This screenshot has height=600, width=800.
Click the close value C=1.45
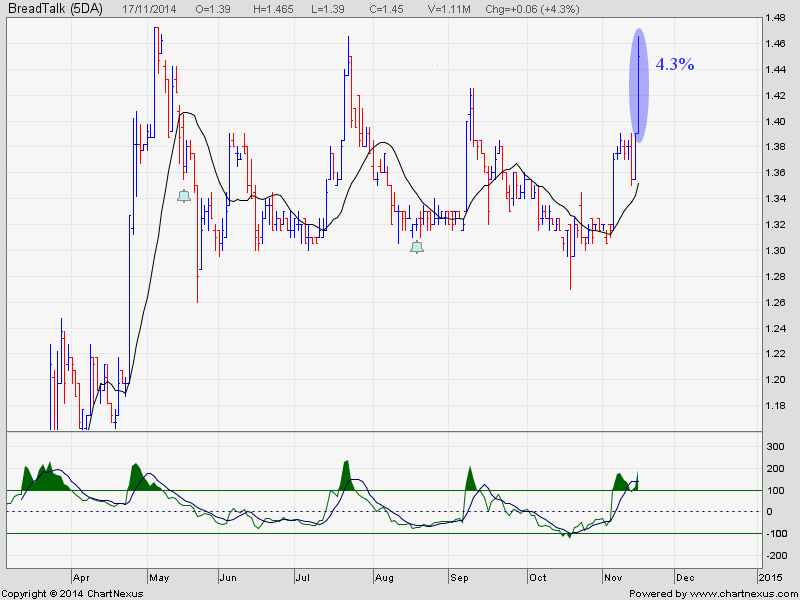(x=386, y=9)
